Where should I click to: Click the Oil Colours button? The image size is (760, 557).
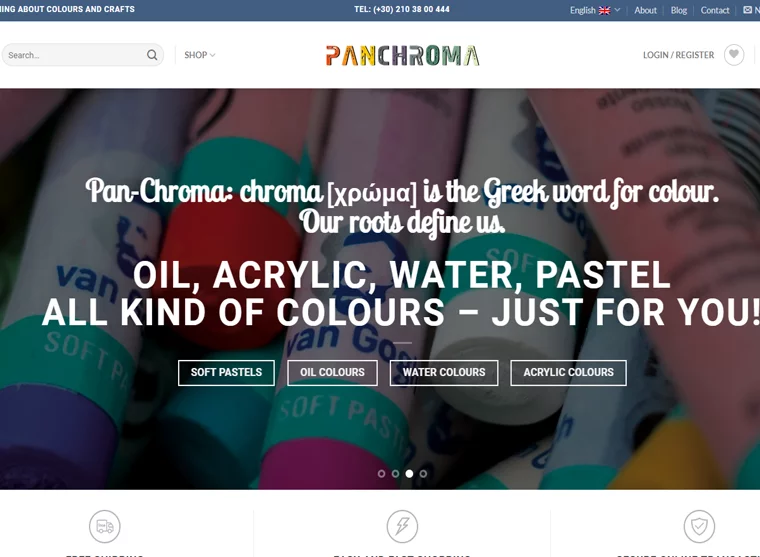coord(332,373)
